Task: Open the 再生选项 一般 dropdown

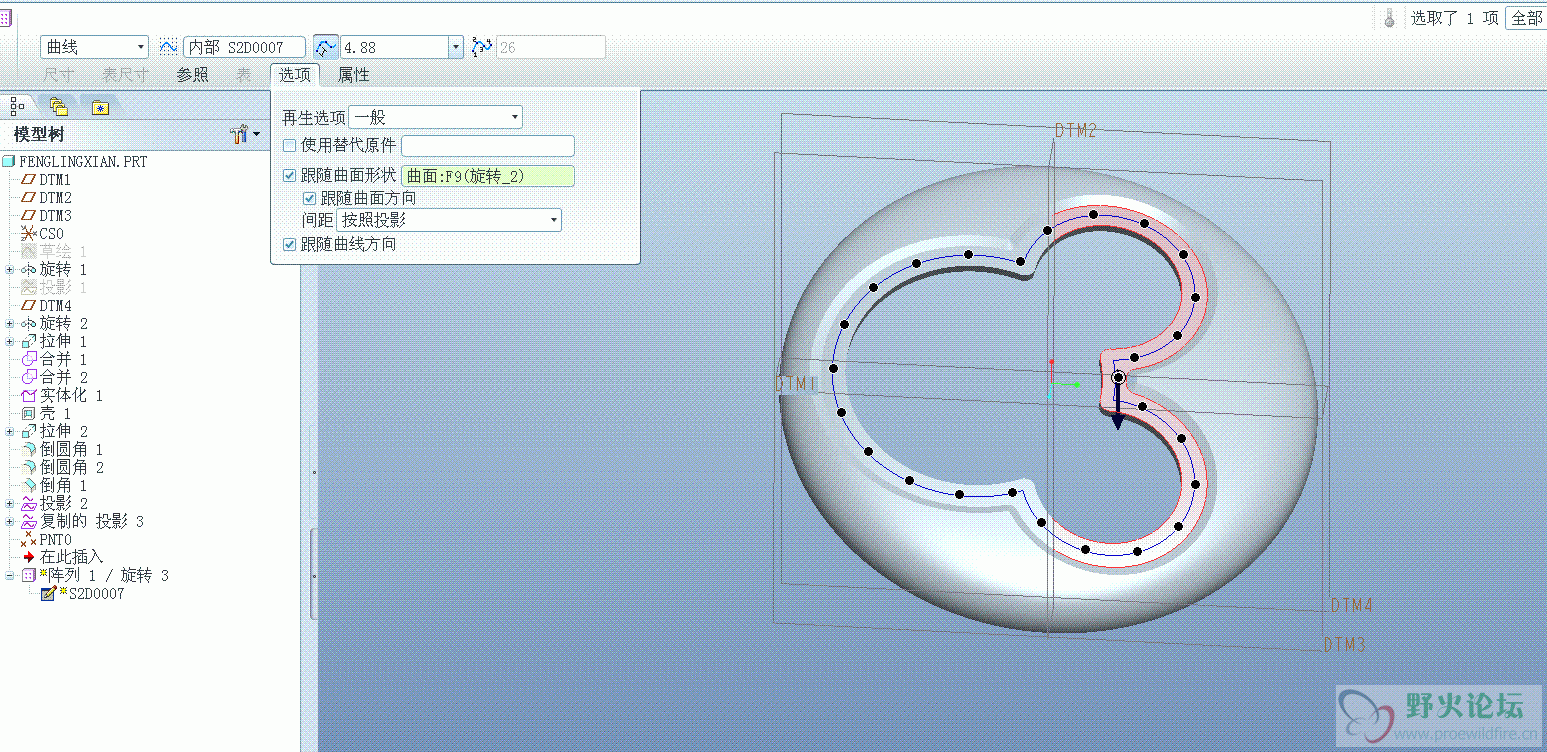Action: coord(435,118)
